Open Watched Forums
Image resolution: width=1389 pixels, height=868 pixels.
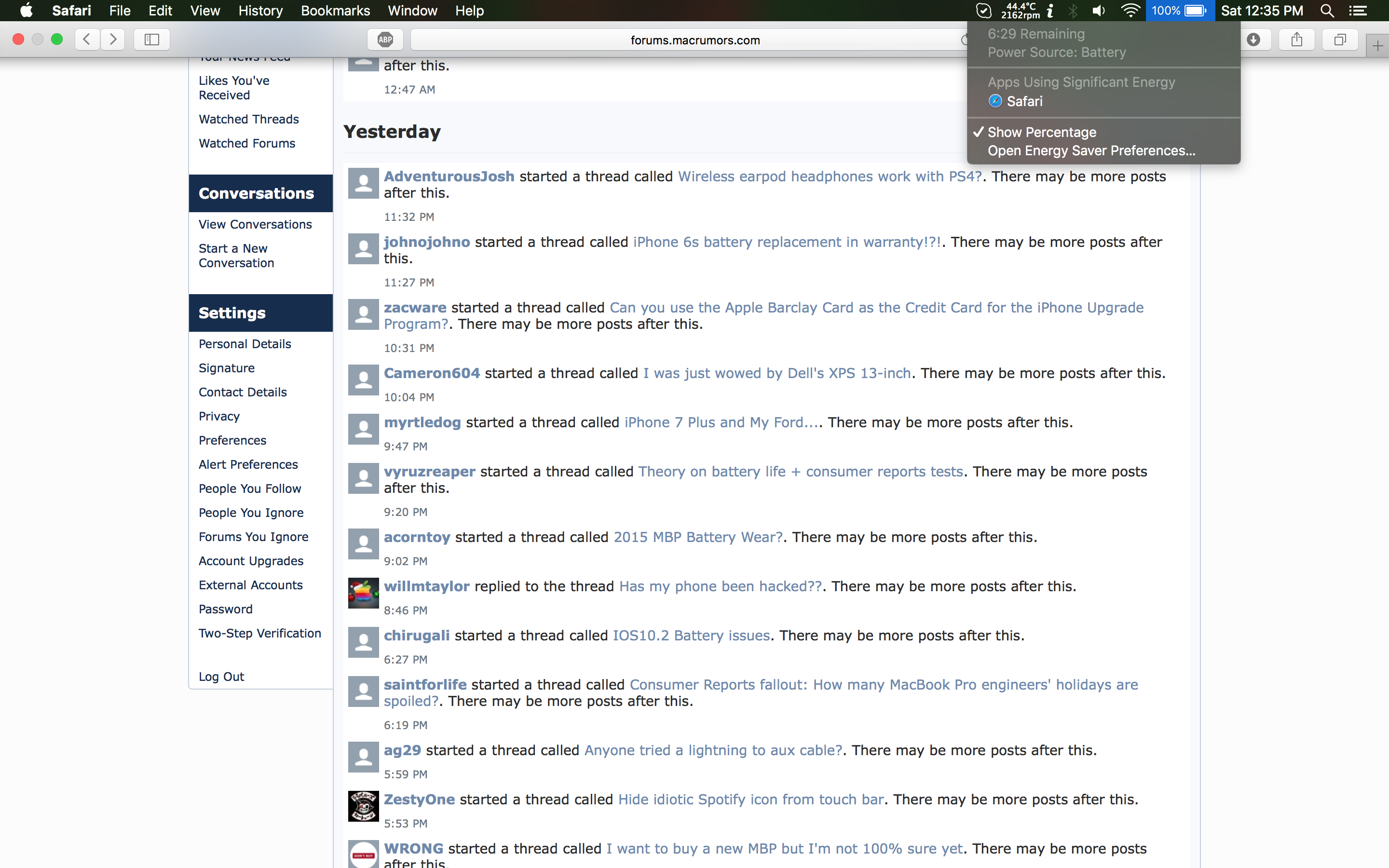tap(247, 143)
